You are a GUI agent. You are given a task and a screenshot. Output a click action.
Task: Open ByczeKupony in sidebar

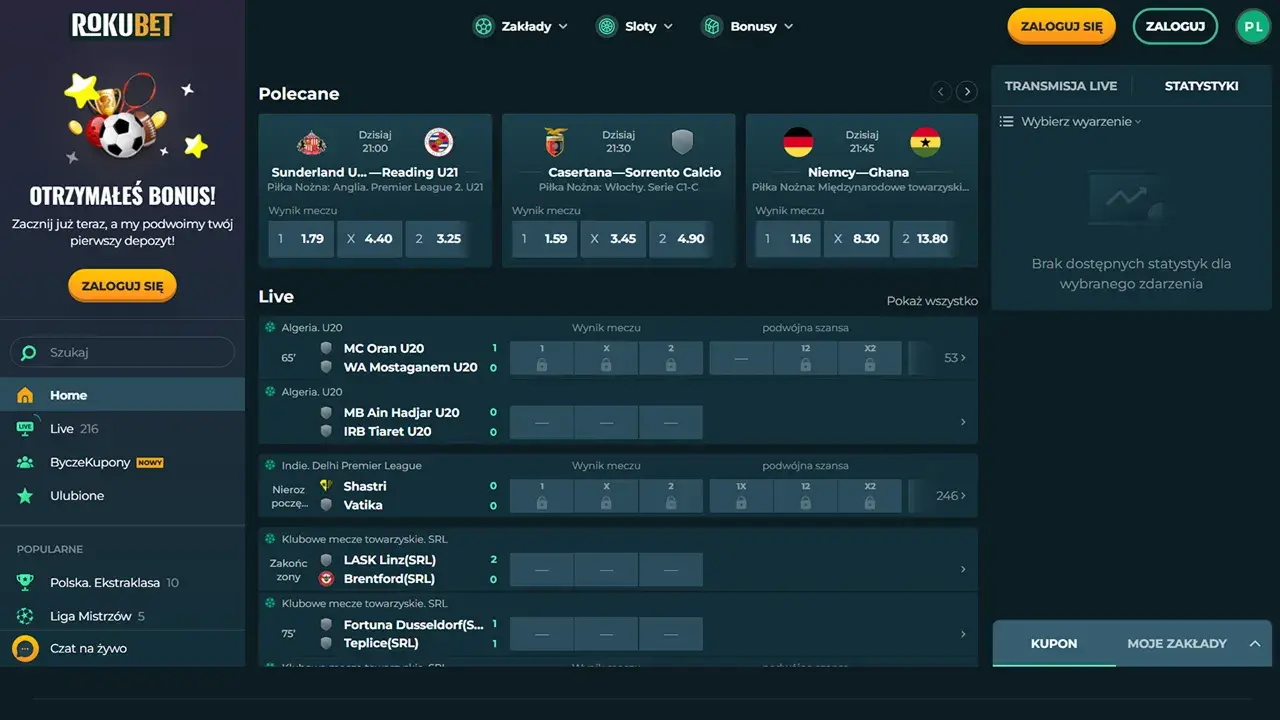click(x=122, y=462)
